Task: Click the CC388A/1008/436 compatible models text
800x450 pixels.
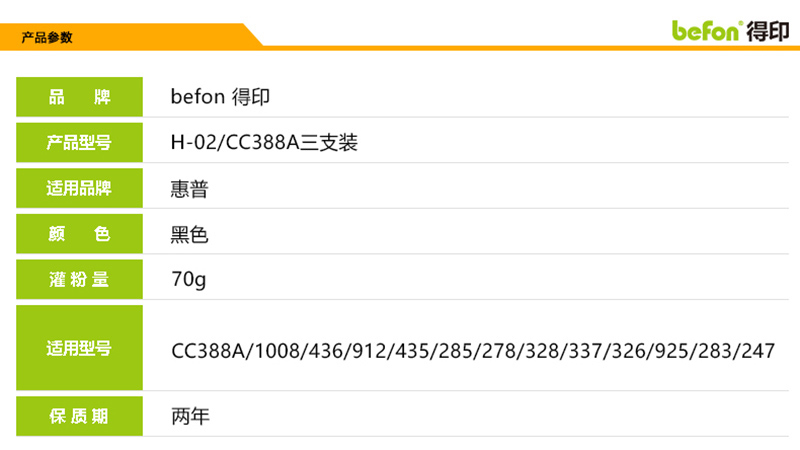Action: tap(473, 351)
